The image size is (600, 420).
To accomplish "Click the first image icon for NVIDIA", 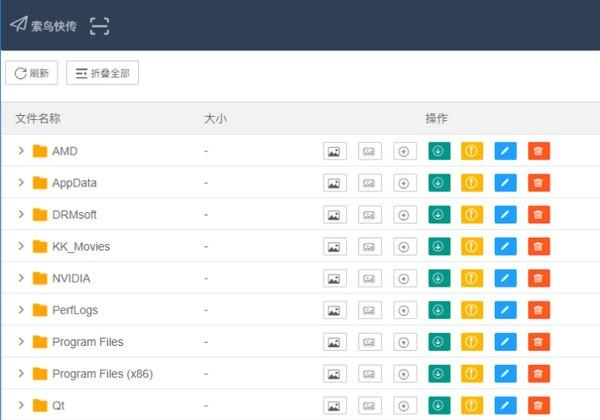I will (x=335, y=278).
